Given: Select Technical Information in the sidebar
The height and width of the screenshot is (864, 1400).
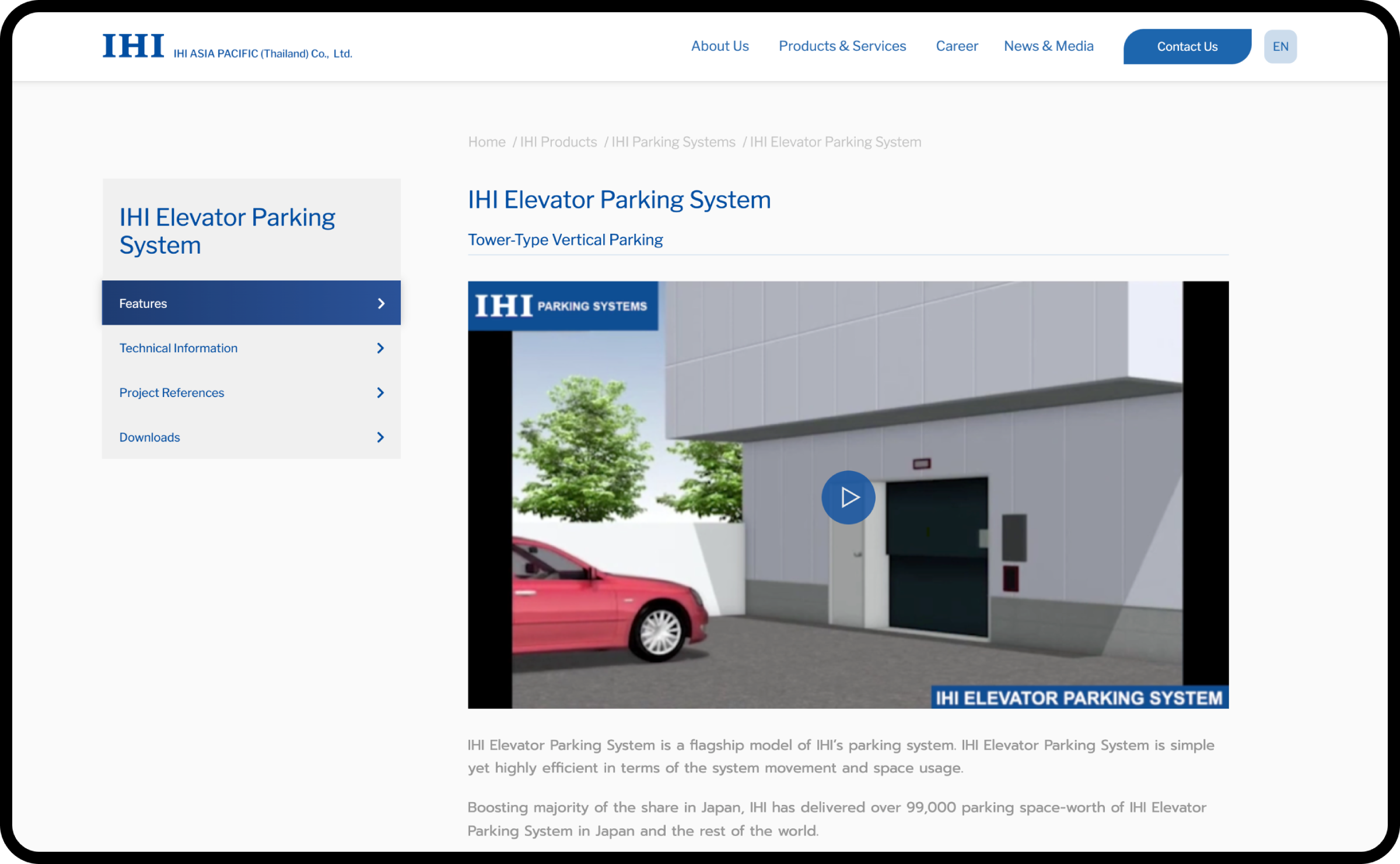Looking at the screenshot, I should click(178, 348).
